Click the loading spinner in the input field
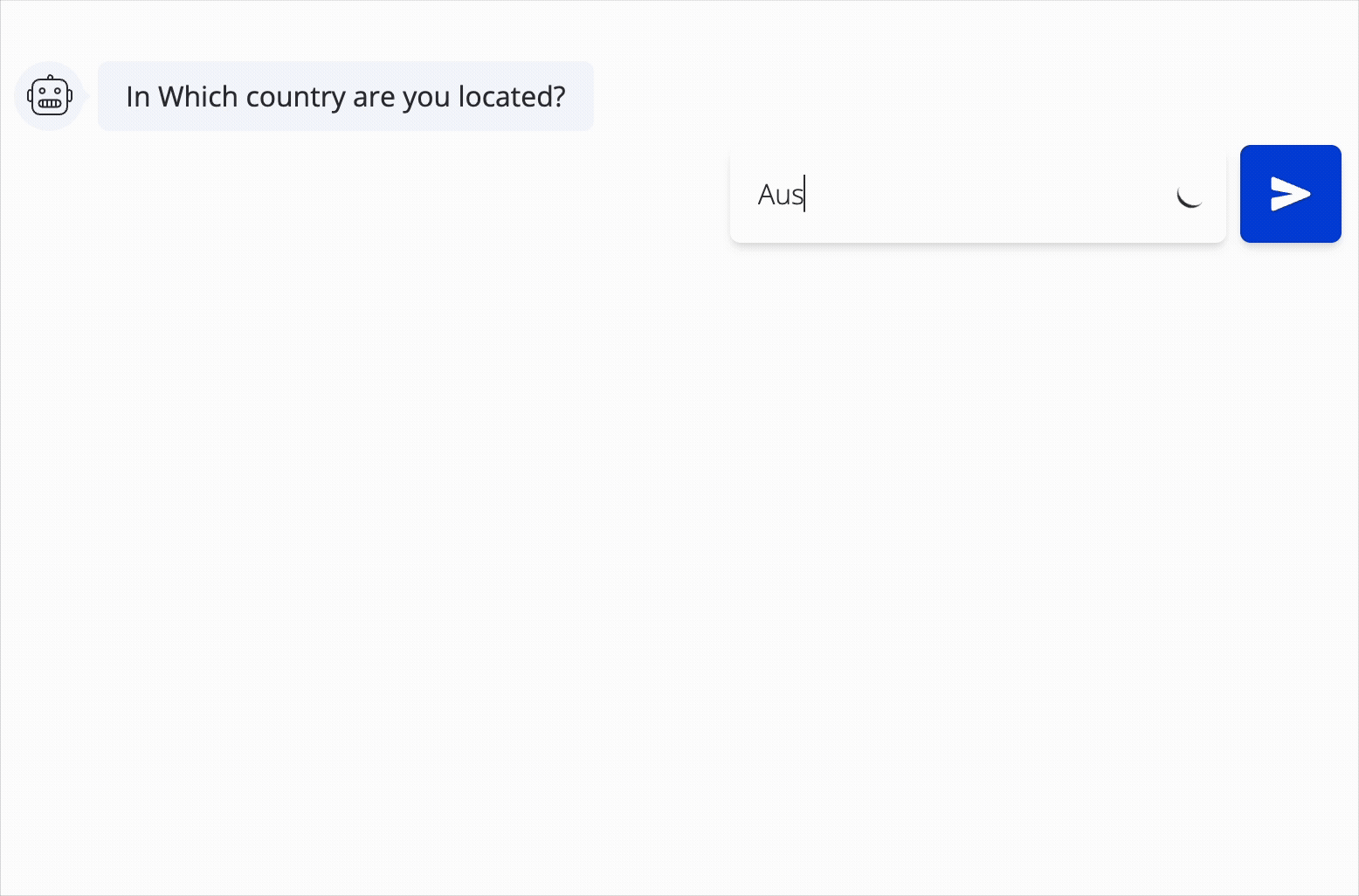The height and width of the screenshot is (896, 1359). (1190, 196)
